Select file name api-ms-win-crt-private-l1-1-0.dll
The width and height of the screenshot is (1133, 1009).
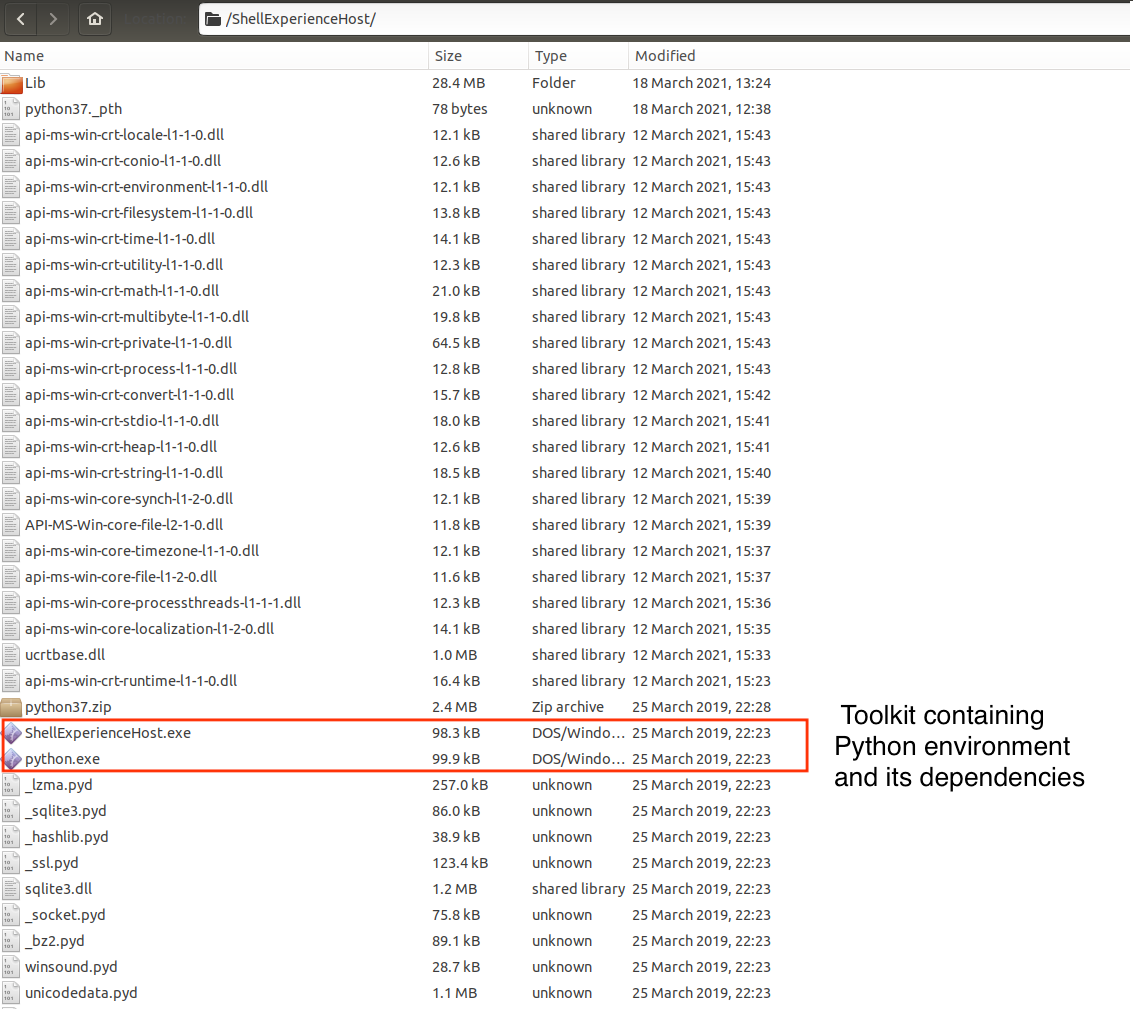click(129, 343)
